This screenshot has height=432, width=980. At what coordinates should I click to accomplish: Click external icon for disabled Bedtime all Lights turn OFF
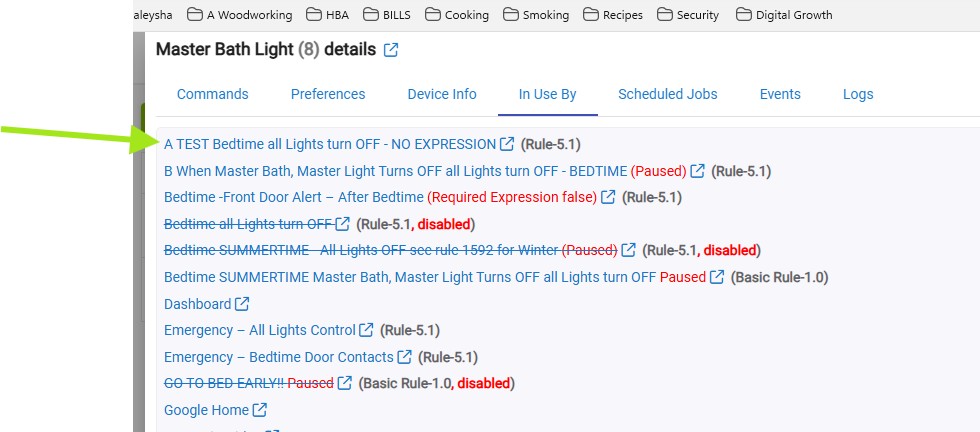point(342,224)
